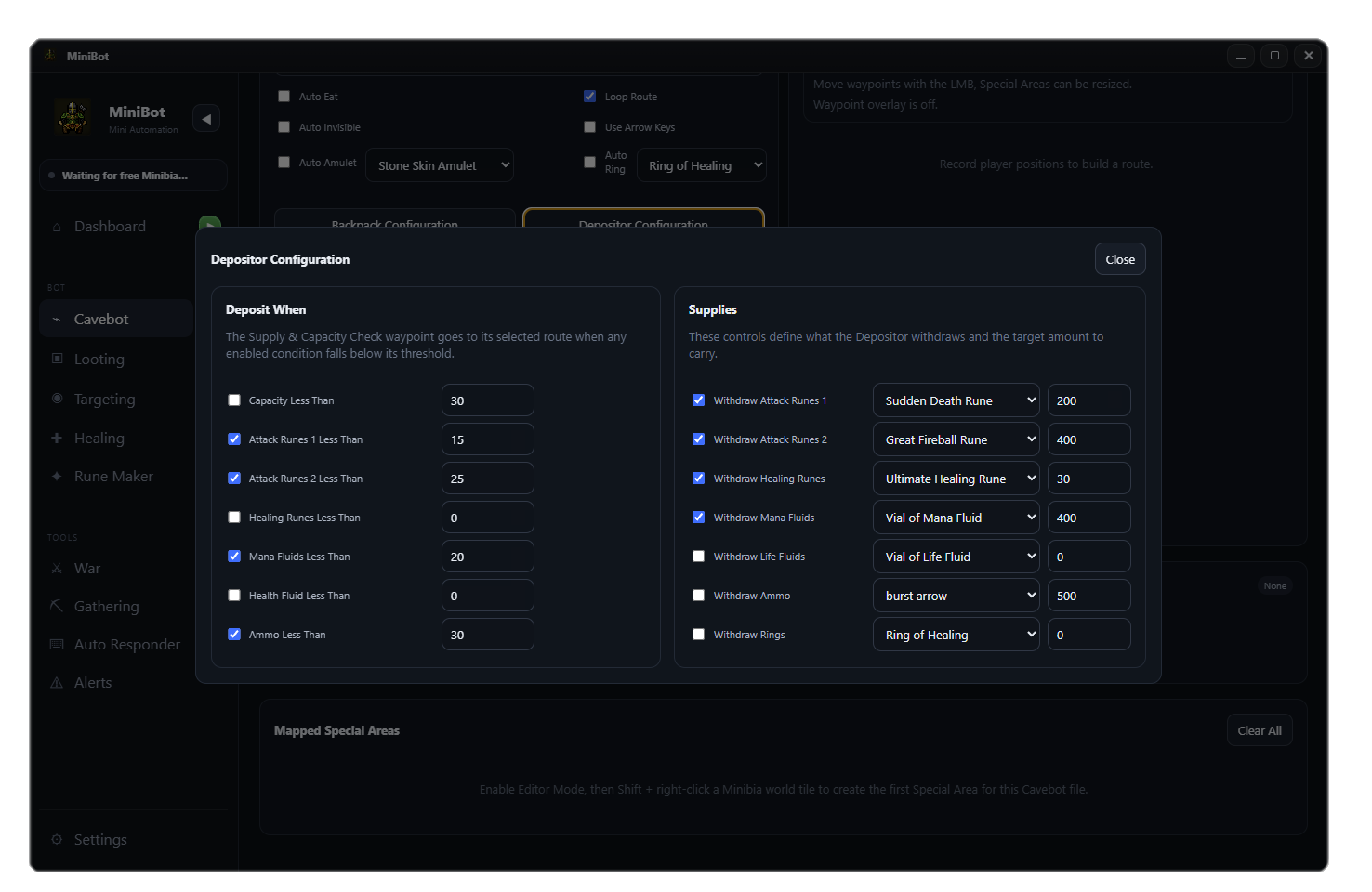Enable the Capacity Less Than checkbox
Screen dimensions: 1372x892
pyautogui.click(x=234, y=400)
